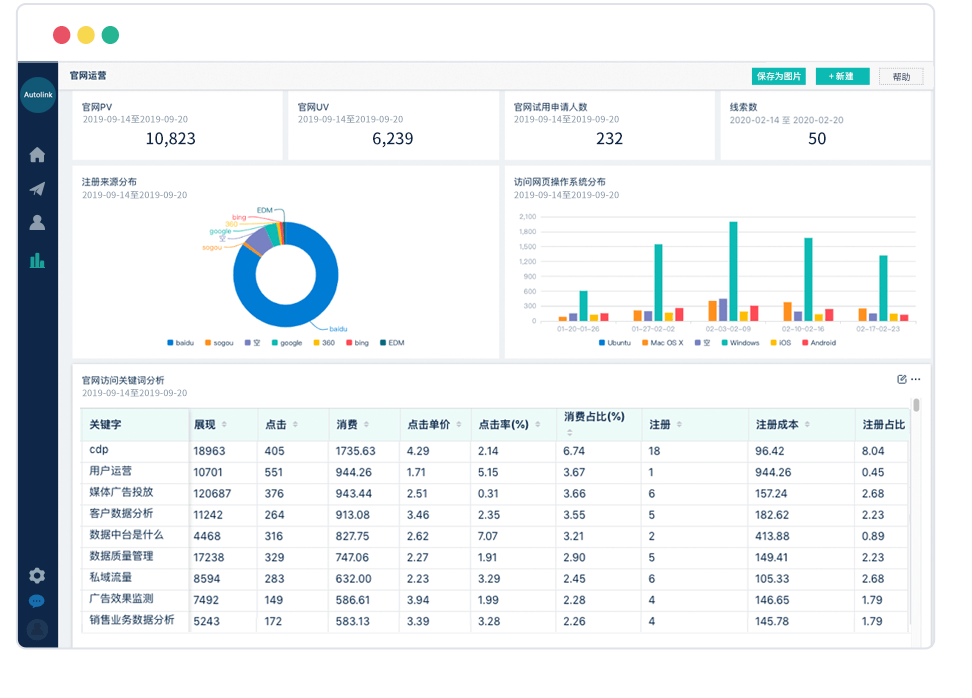This screenshot has width=972, height=698.
Task: Click edit icon on keyword analysis panel
Action: tap(901, 379)
